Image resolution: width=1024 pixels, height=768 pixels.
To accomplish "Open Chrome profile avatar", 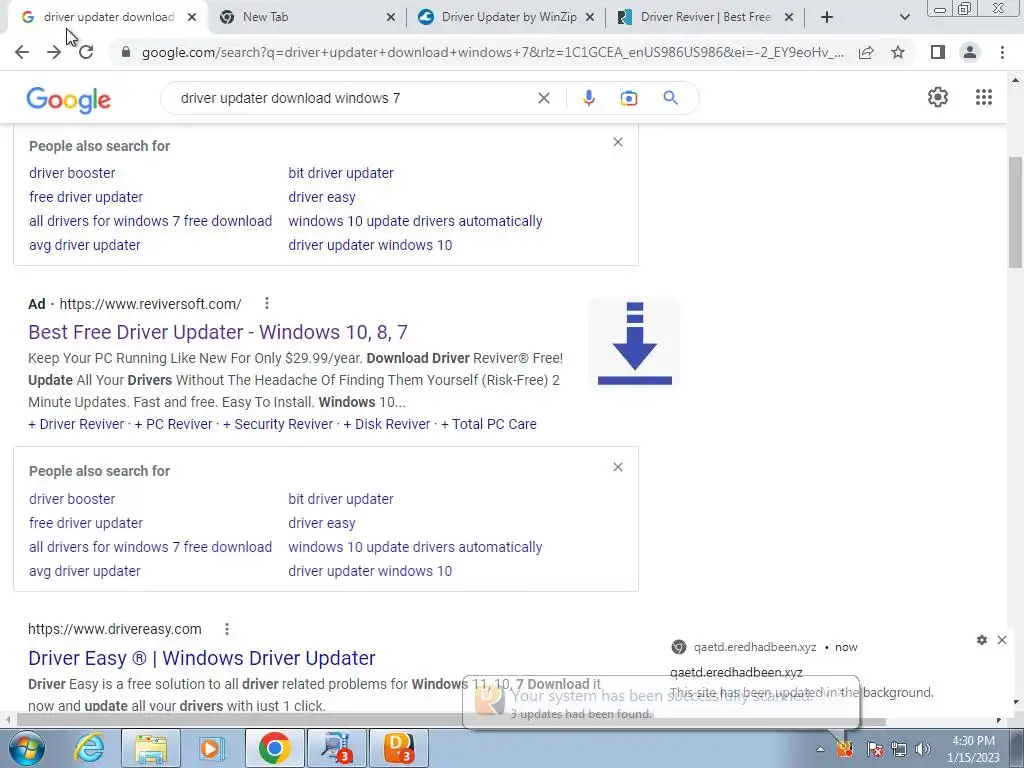I will pyautogui.click(x=970, y=52).
